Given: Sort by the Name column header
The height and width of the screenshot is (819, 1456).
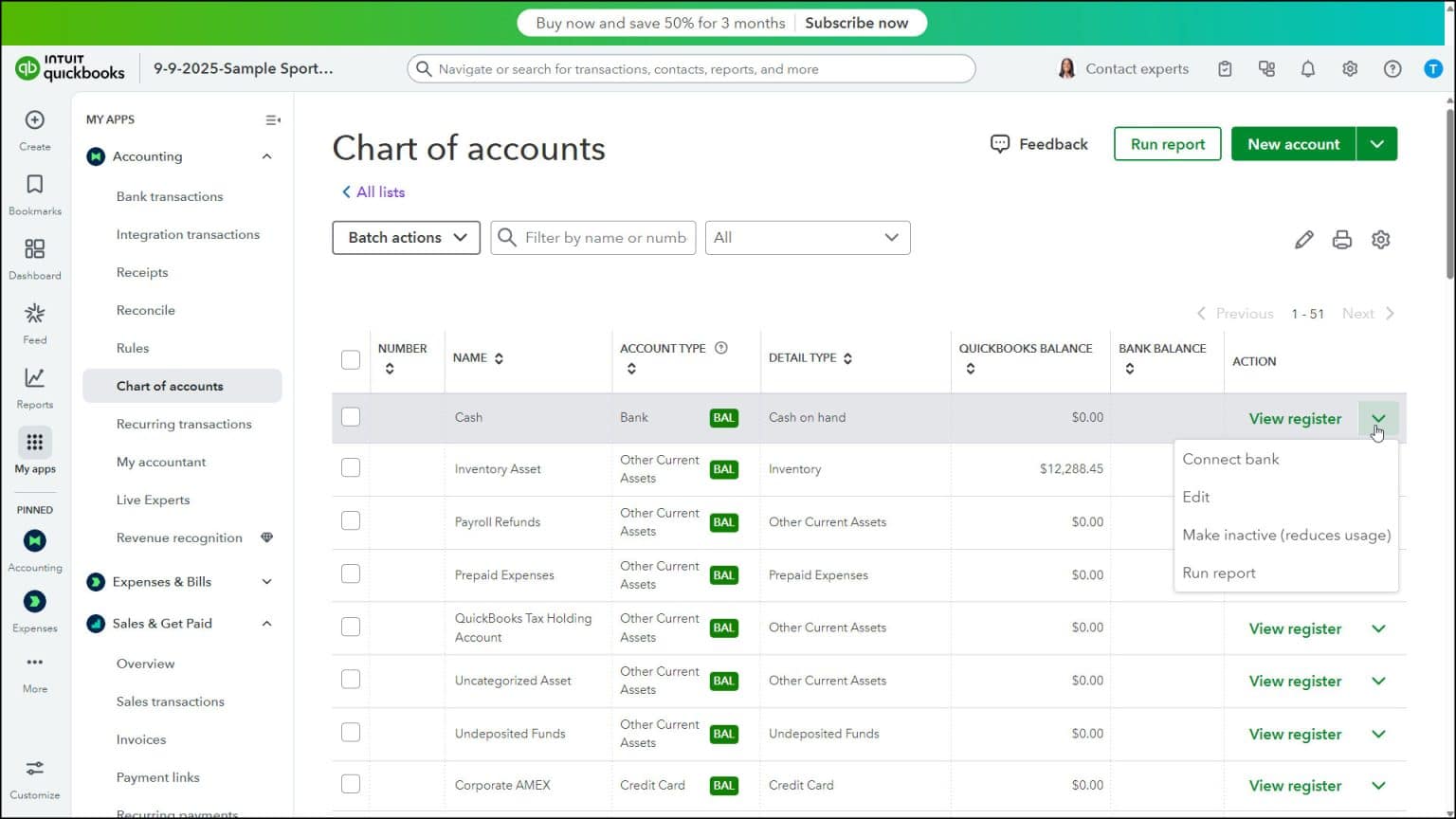Looking at the screenshot, I should (479, 358).
